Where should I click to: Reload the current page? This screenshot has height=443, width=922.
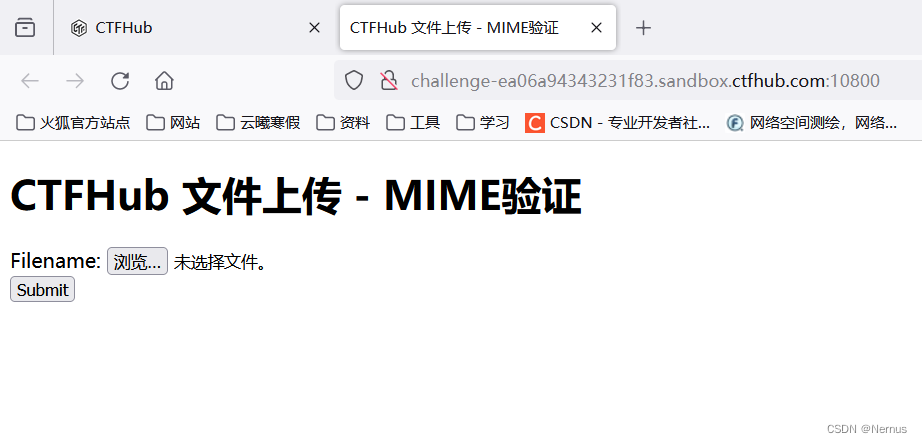click(120, 81)
